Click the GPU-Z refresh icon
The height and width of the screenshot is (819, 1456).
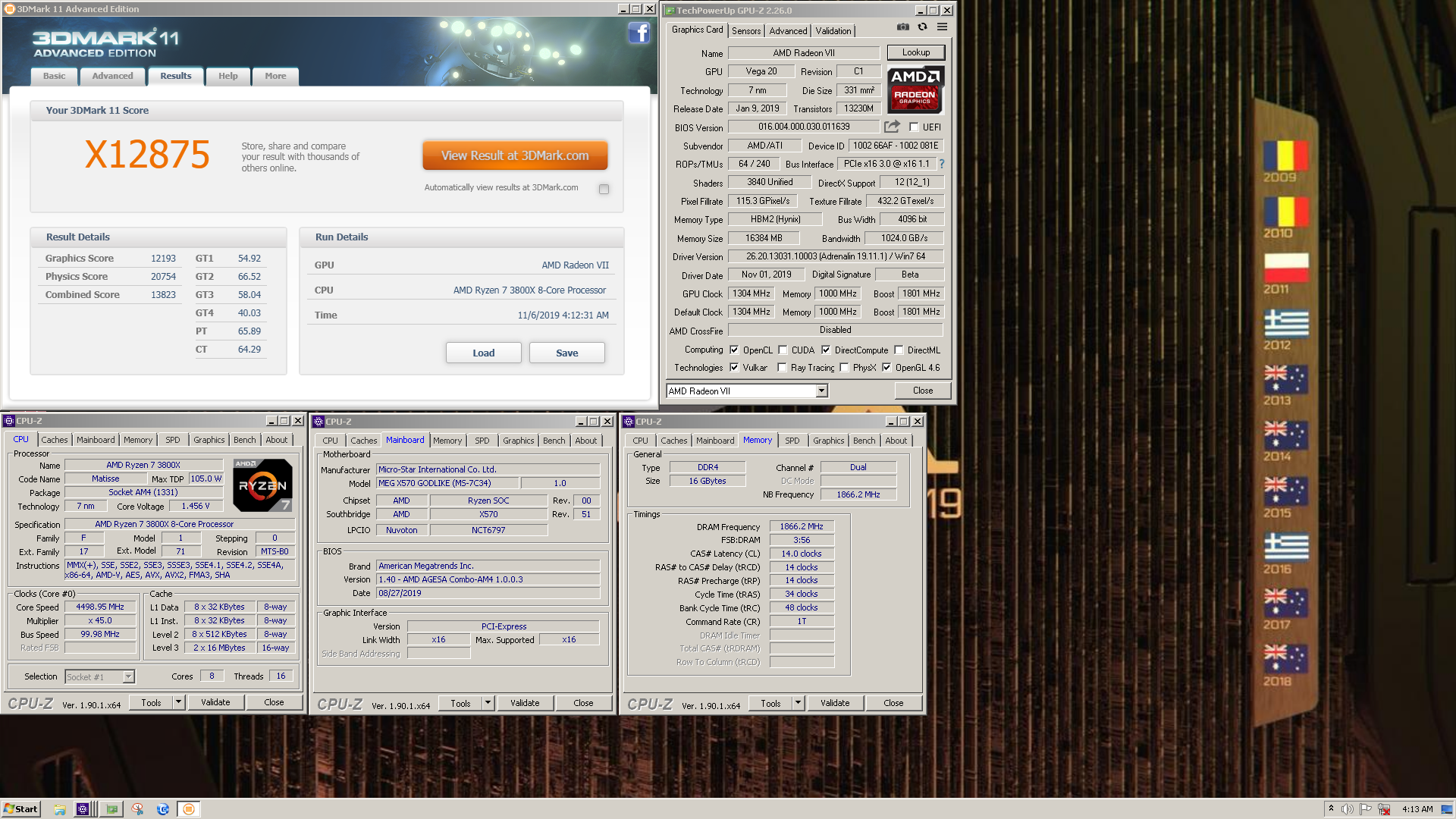[x=922, y=27]
